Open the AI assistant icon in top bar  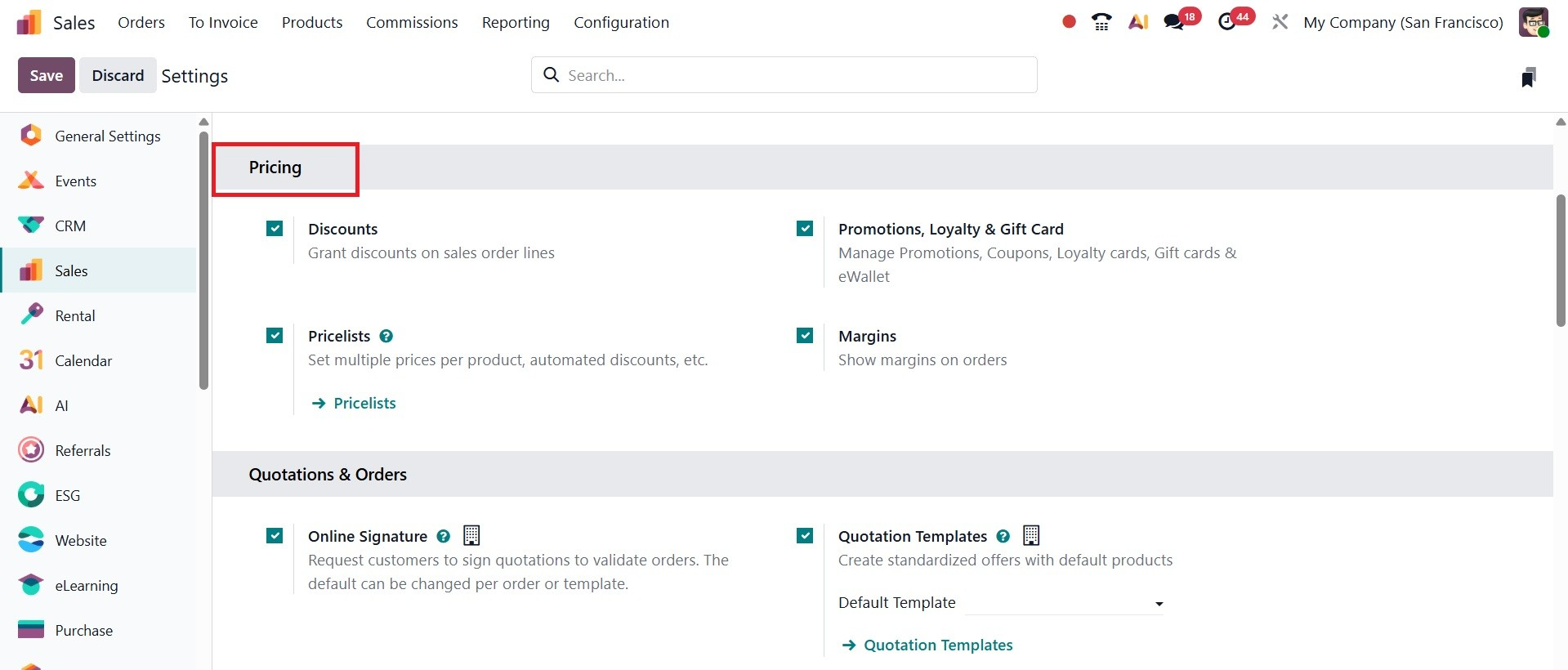click(x=1138, y=22)
